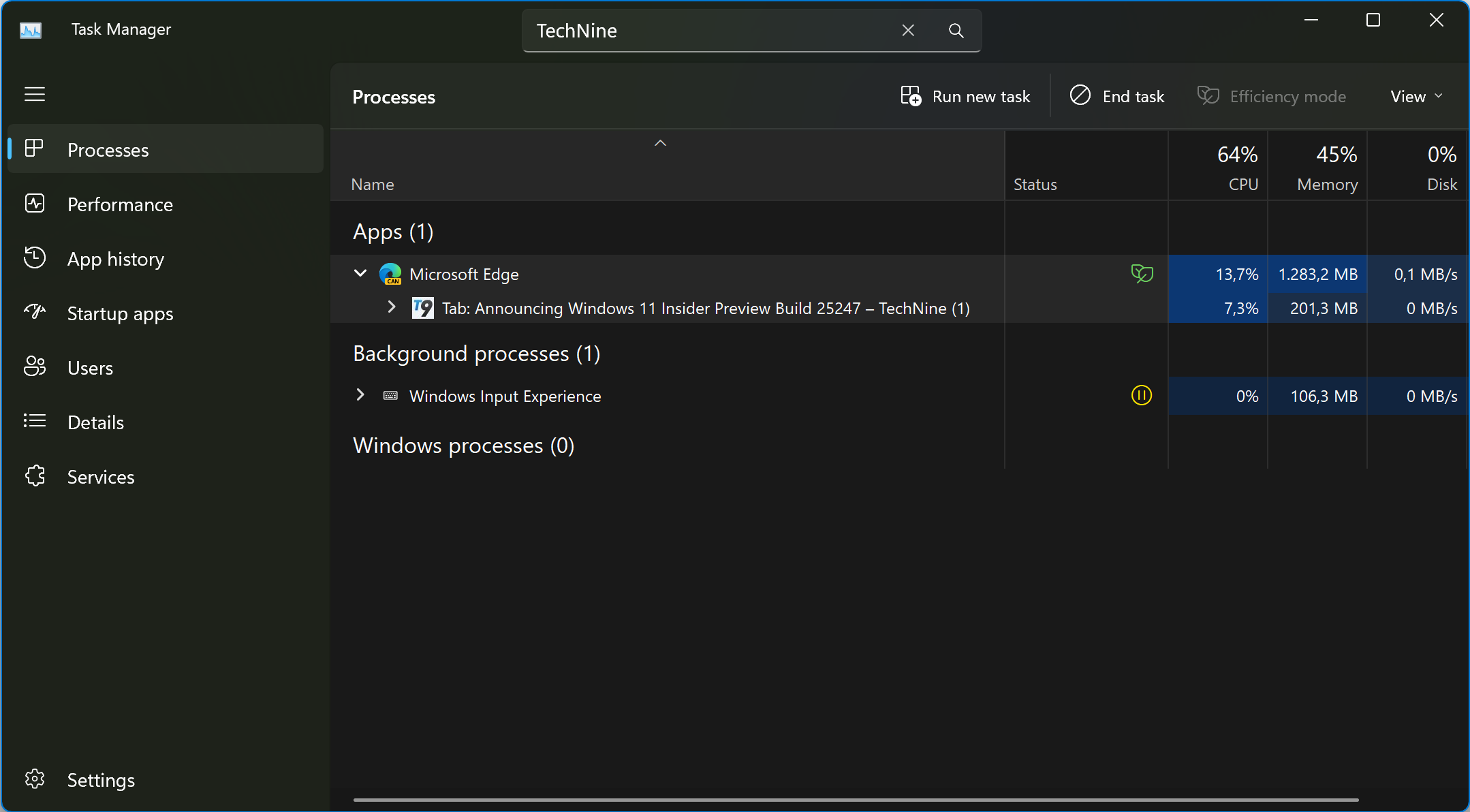Open the View dropdown menu
Viewport: 1470px width, 812px height.
click(1416, 96)
